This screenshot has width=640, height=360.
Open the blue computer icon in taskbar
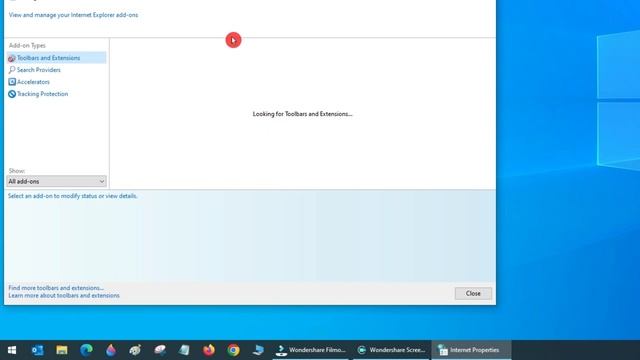pyautogui.click(x=258, y=350)
